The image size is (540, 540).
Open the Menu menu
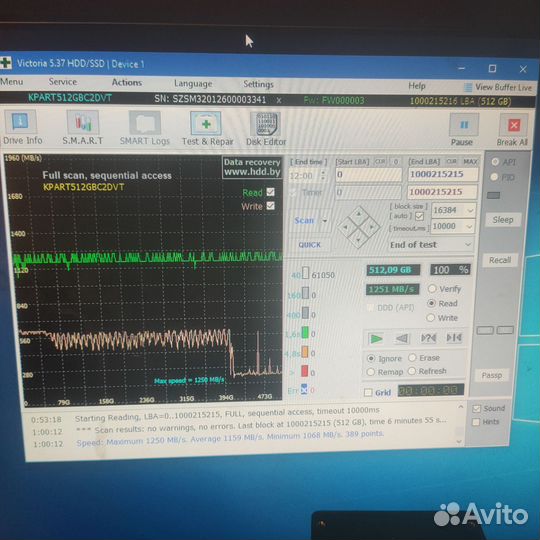pyautogui.click(x=12, y=82)
